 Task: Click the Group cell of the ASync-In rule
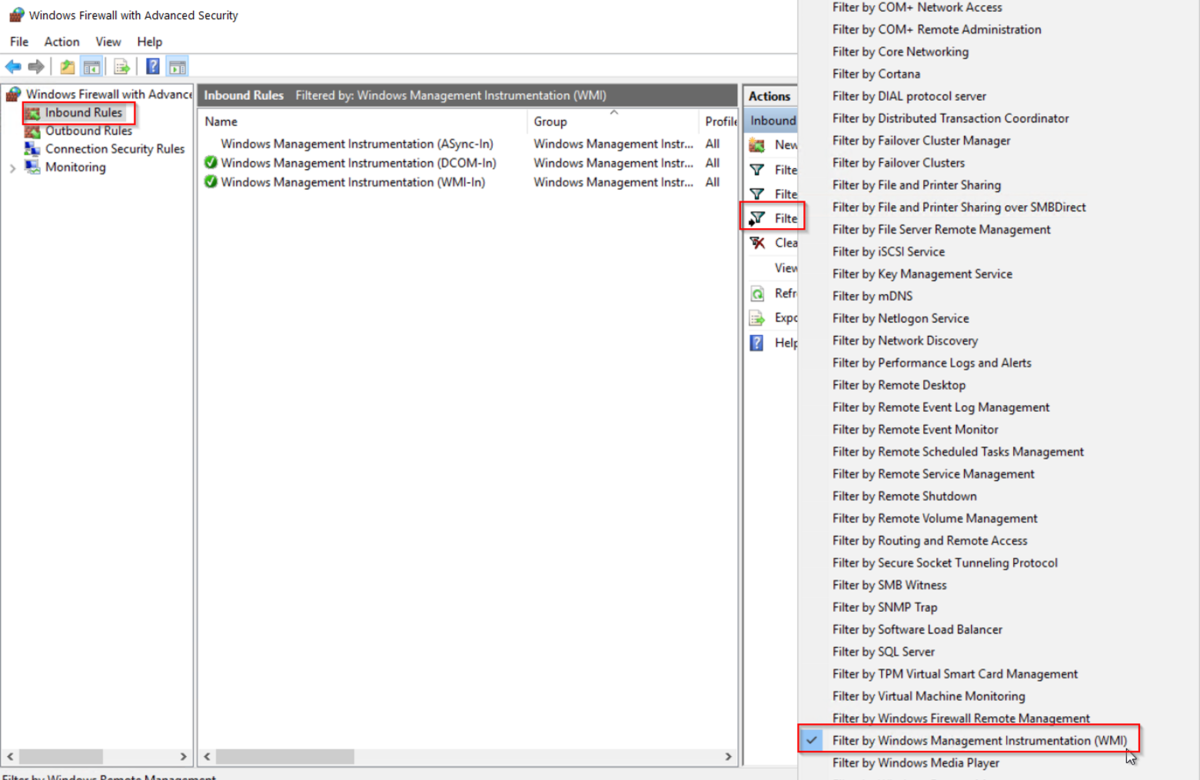click(x=613, y=144)
